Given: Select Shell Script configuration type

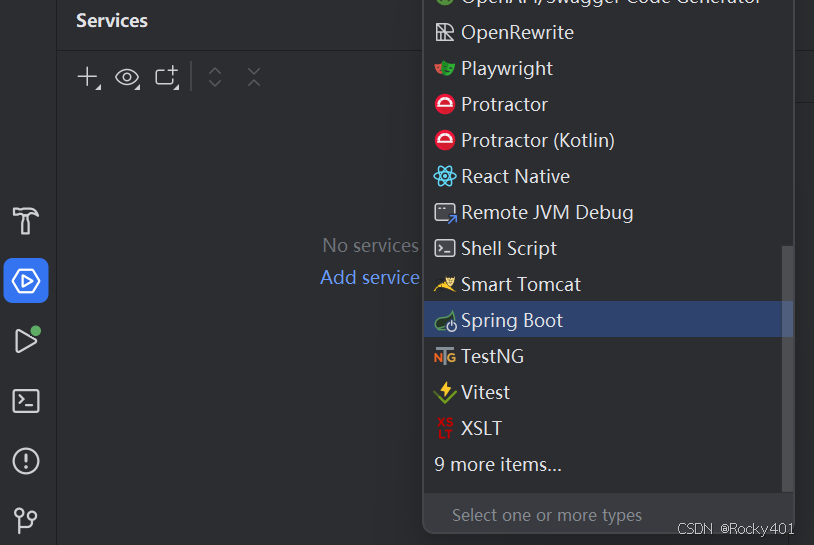Looking at the screenshot, I should 508,248.
